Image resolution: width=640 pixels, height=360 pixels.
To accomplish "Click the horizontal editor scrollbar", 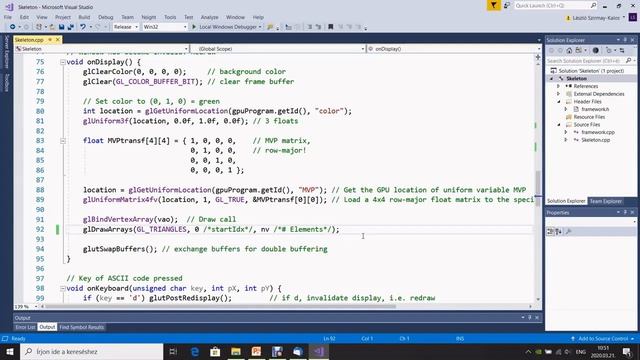I will [220, 306].
